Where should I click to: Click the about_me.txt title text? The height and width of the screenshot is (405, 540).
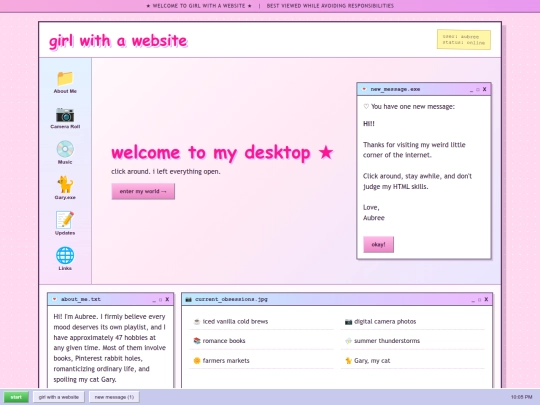(x=81, y=299)
